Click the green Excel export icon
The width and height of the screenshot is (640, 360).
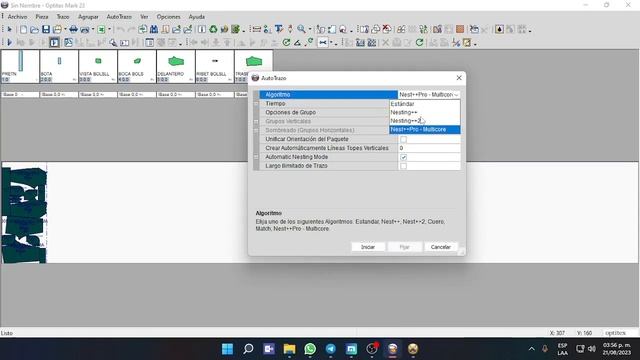tap(101, 29)
